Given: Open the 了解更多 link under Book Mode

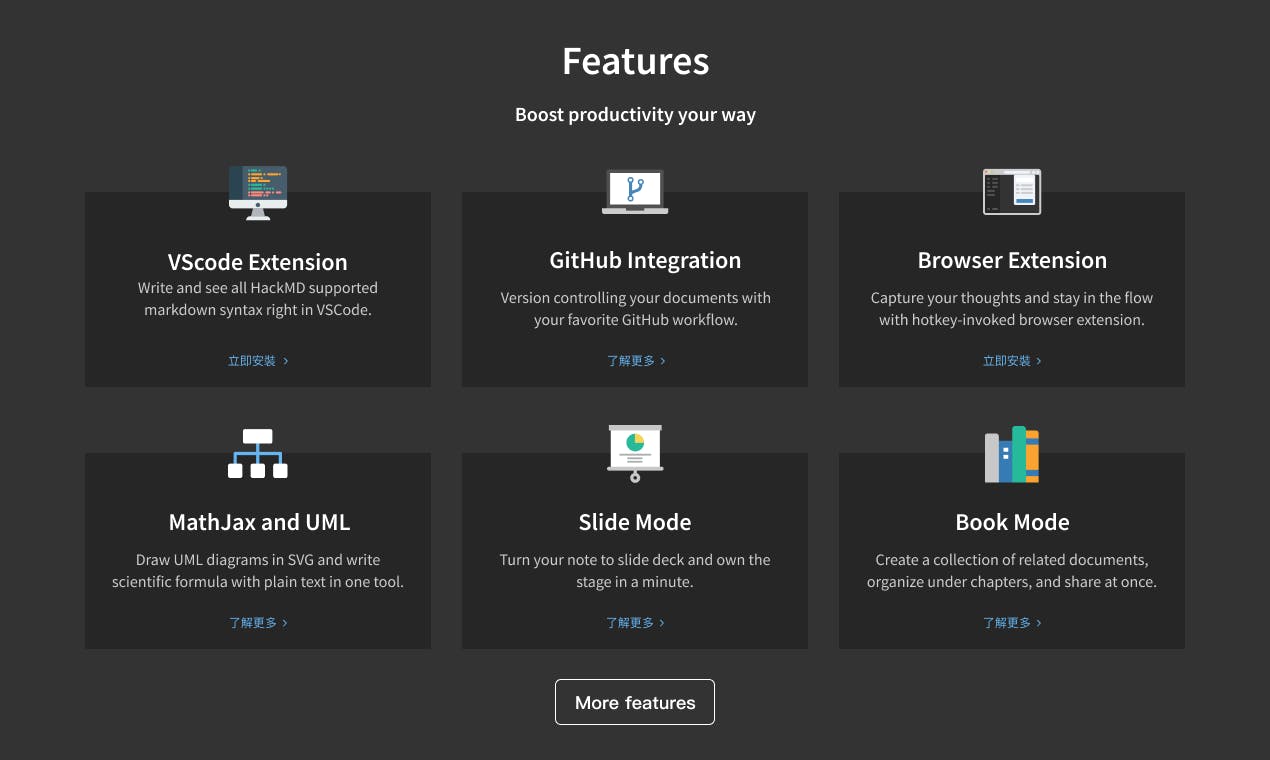Looking at the screenshot, I should click(1012, 623).
